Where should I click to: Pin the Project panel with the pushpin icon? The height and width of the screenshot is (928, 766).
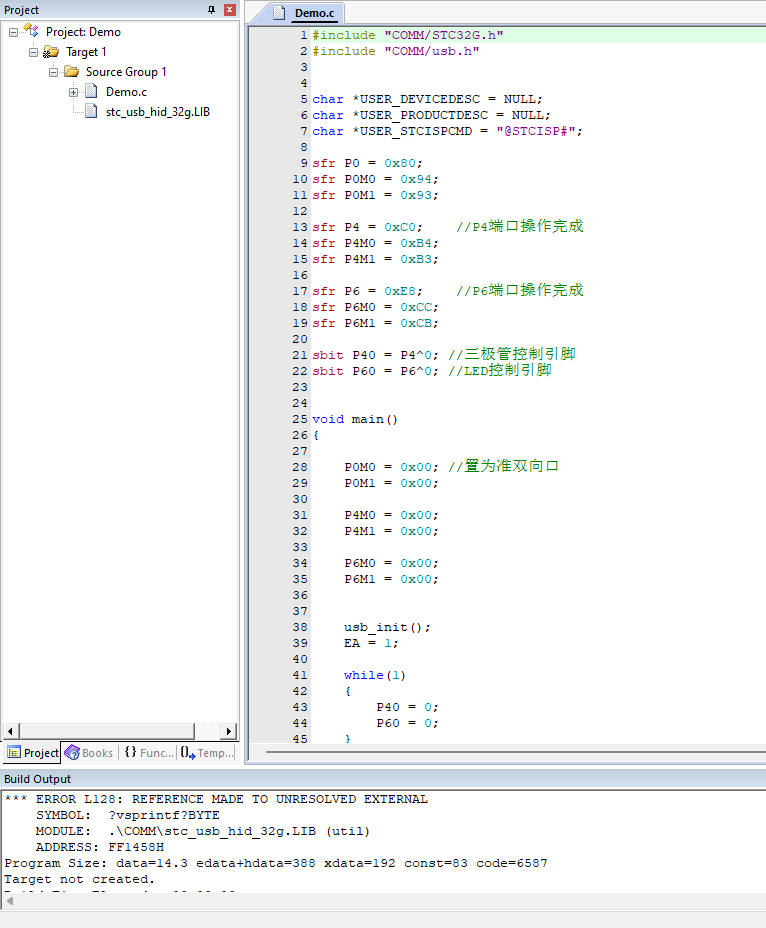pos(211,9)
